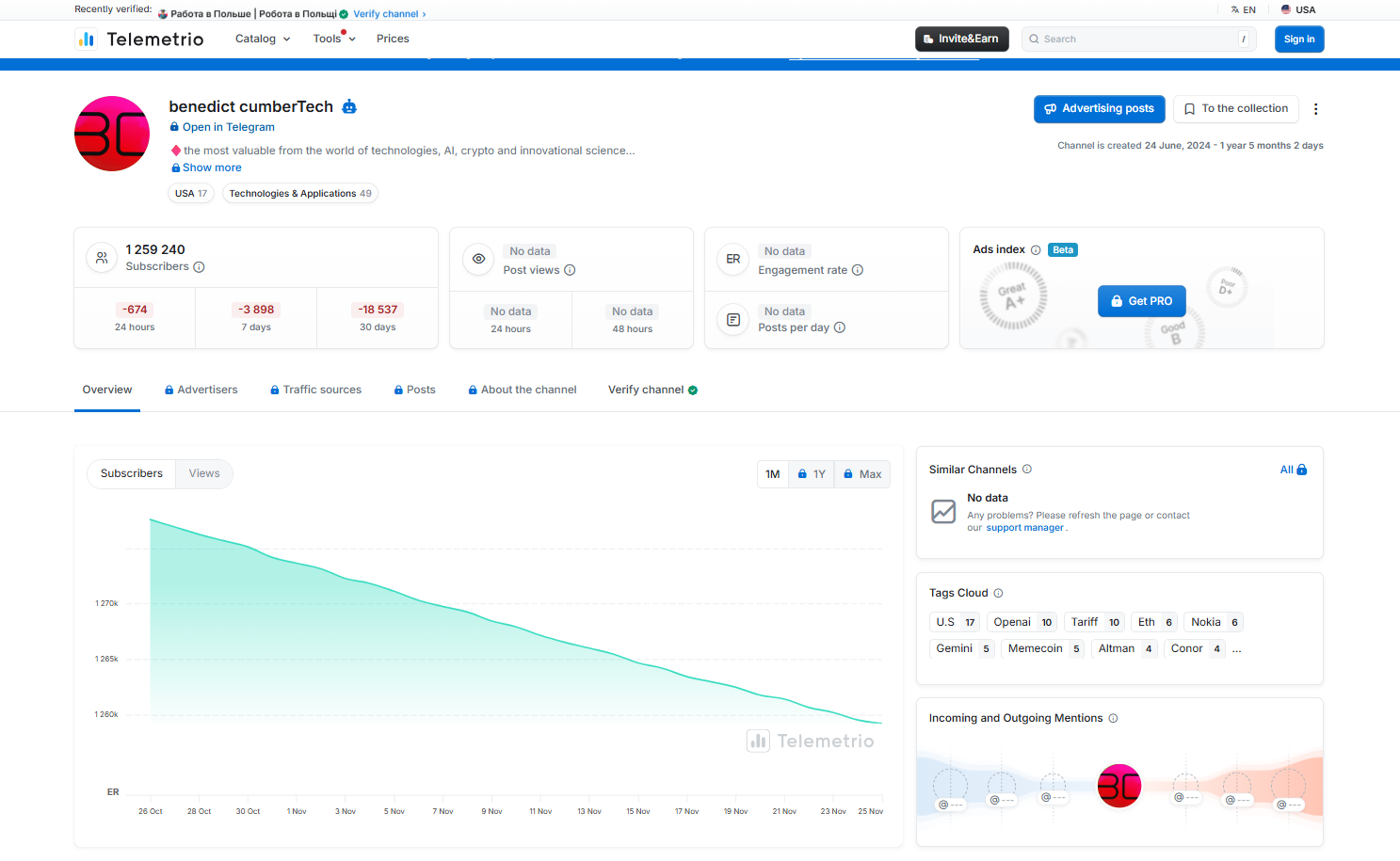
Task: Click the verified badge next to channel name
Action: pyautogui.click(x=348, y=106)
